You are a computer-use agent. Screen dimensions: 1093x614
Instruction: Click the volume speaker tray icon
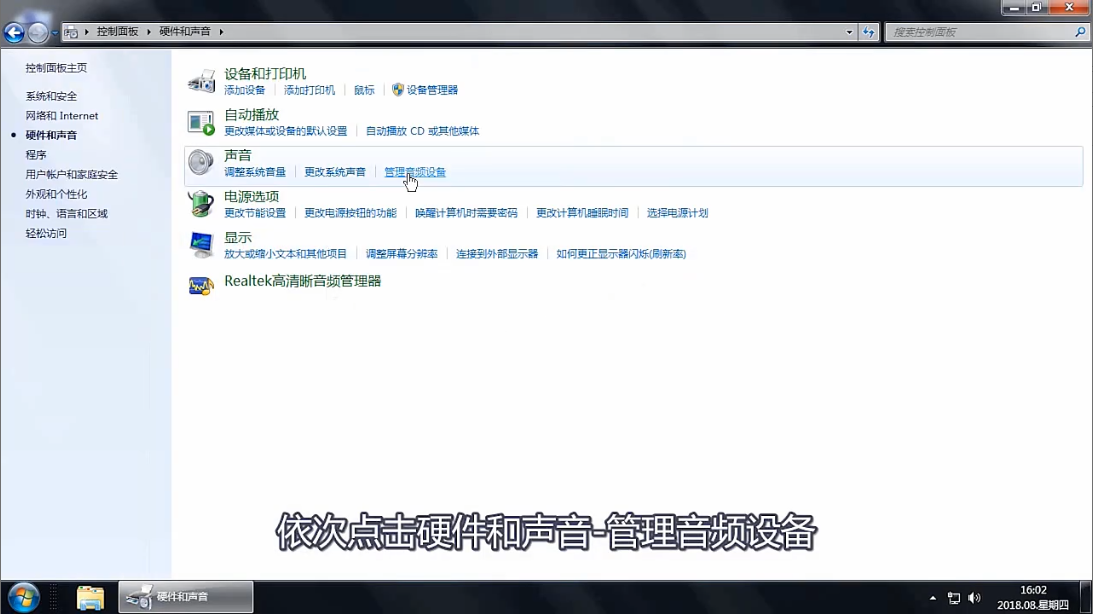(974, 598)
